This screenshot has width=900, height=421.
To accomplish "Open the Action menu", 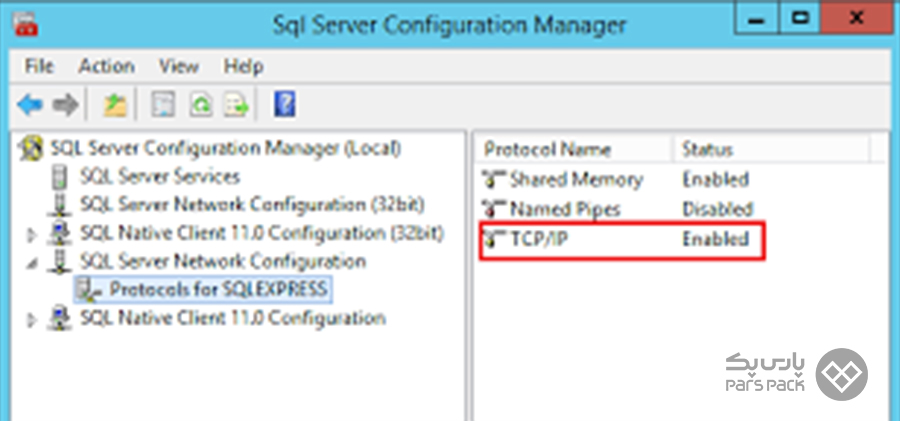I will (106, 66).
